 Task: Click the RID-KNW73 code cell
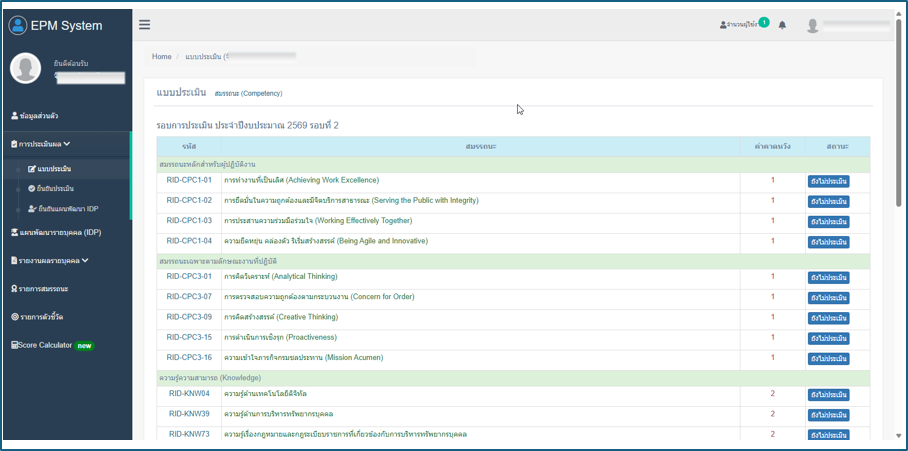(x=189, y=434)
